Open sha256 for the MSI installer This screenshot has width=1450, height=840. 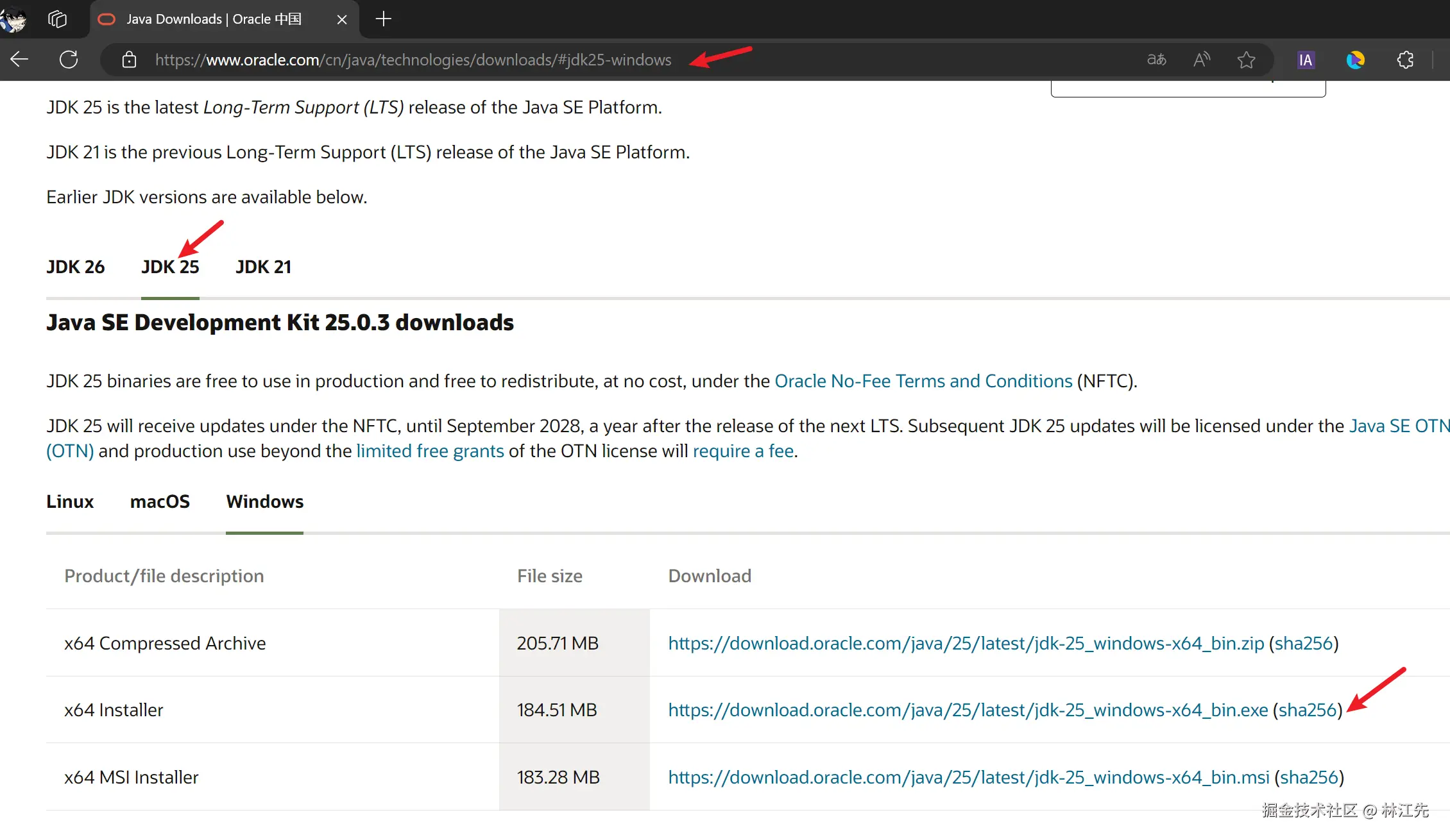(x=1309, y=777)
